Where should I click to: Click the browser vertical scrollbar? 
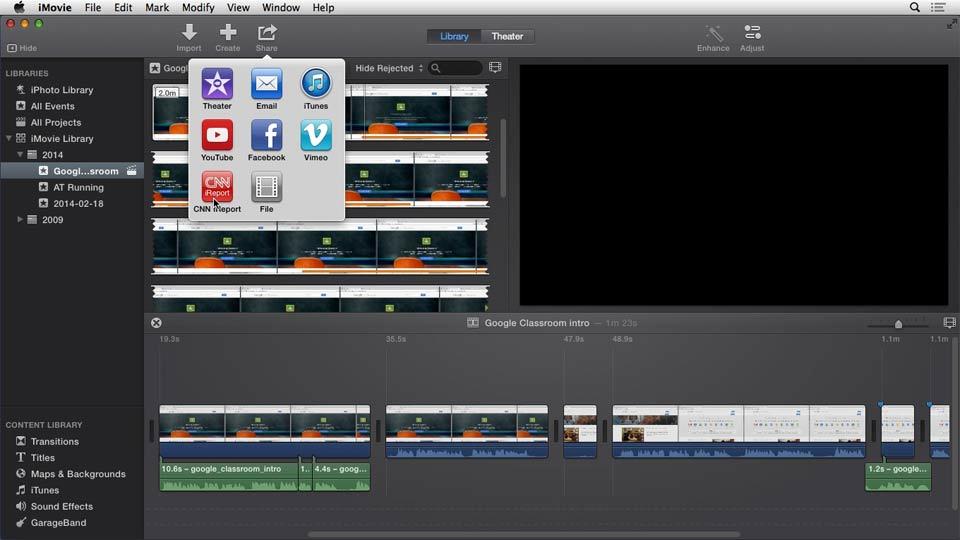[503, 157]
